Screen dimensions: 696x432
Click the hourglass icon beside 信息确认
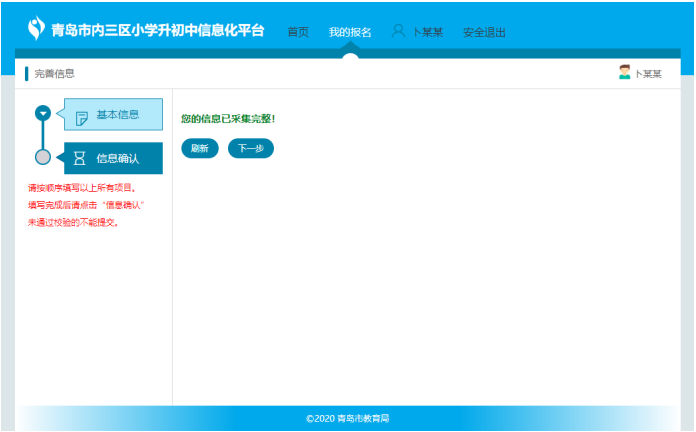coord(81,158)
